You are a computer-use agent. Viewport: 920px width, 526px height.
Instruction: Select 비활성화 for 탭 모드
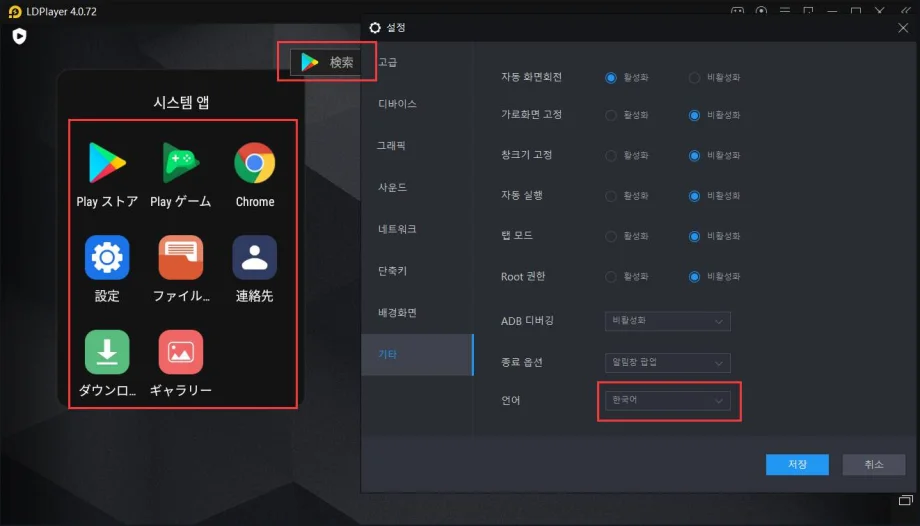[x=694, y=236]
